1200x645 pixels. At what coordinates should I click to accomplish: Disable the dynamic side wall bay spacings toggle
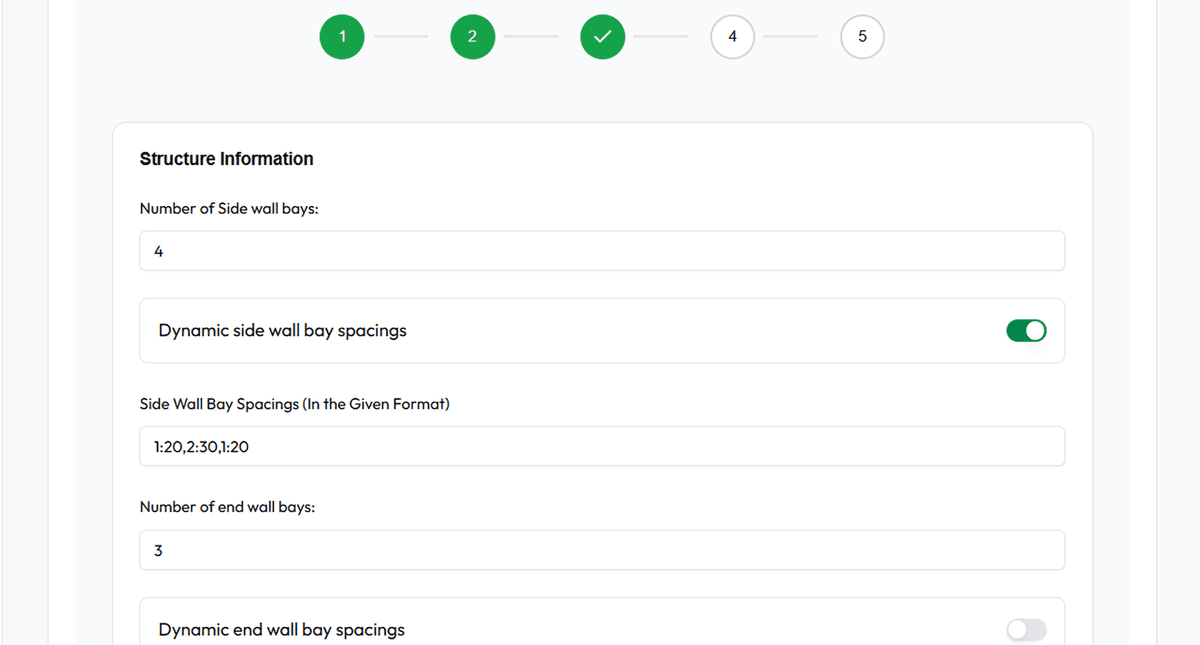(1026, 330)
